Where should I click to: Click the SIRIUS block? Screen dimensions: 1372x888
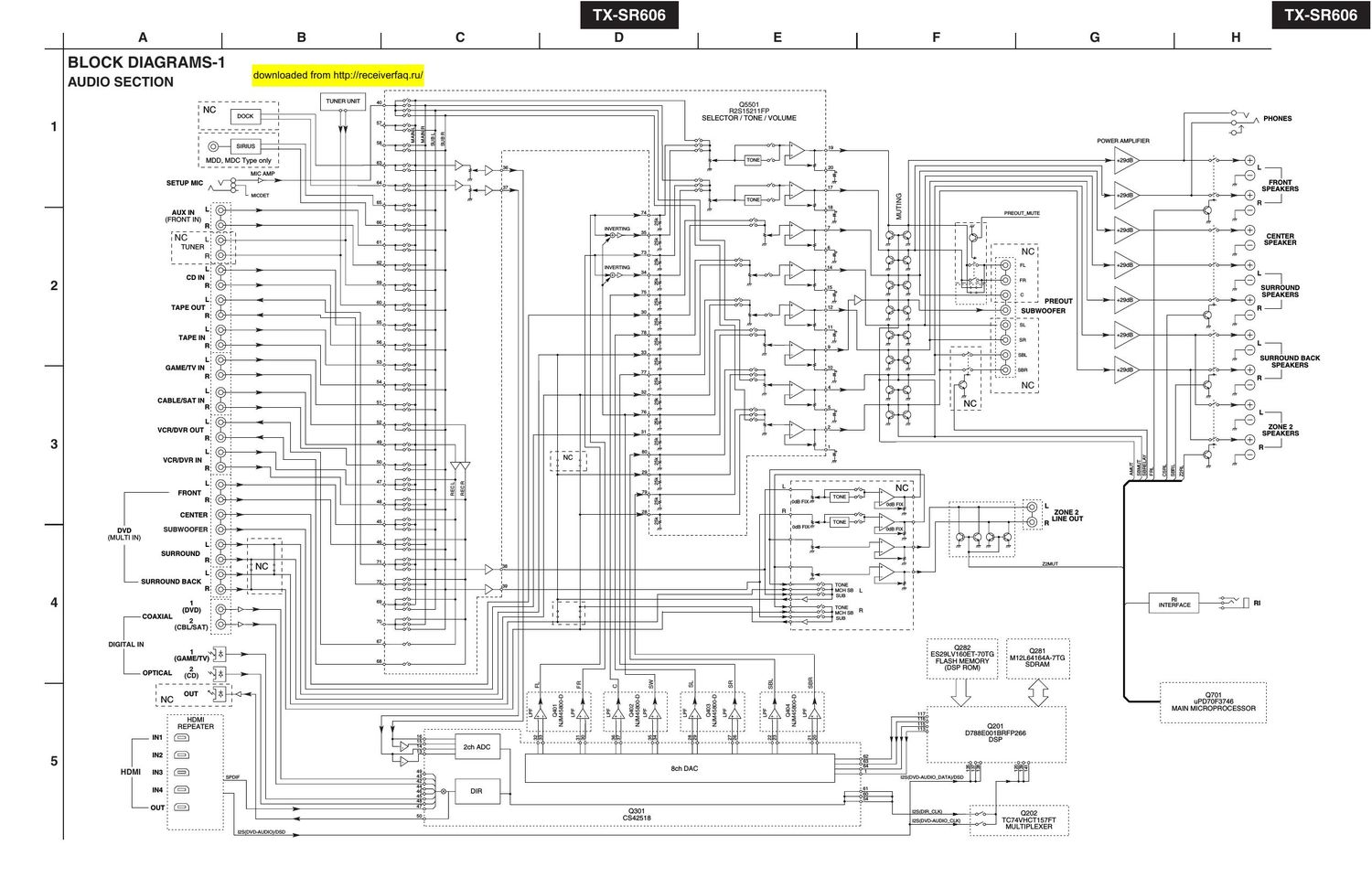[245, 146]
